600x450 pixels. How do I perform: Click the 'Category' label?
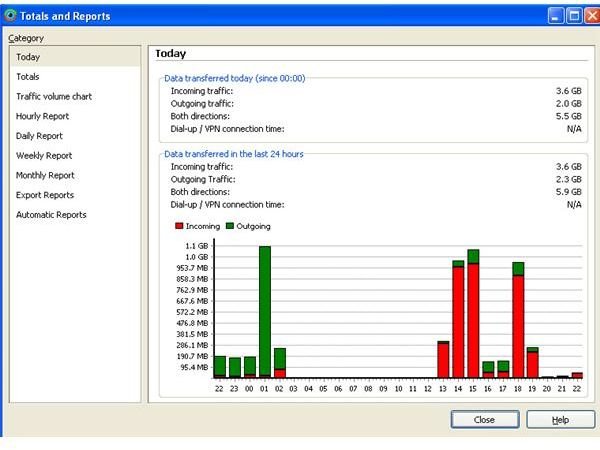click(26, 38)
